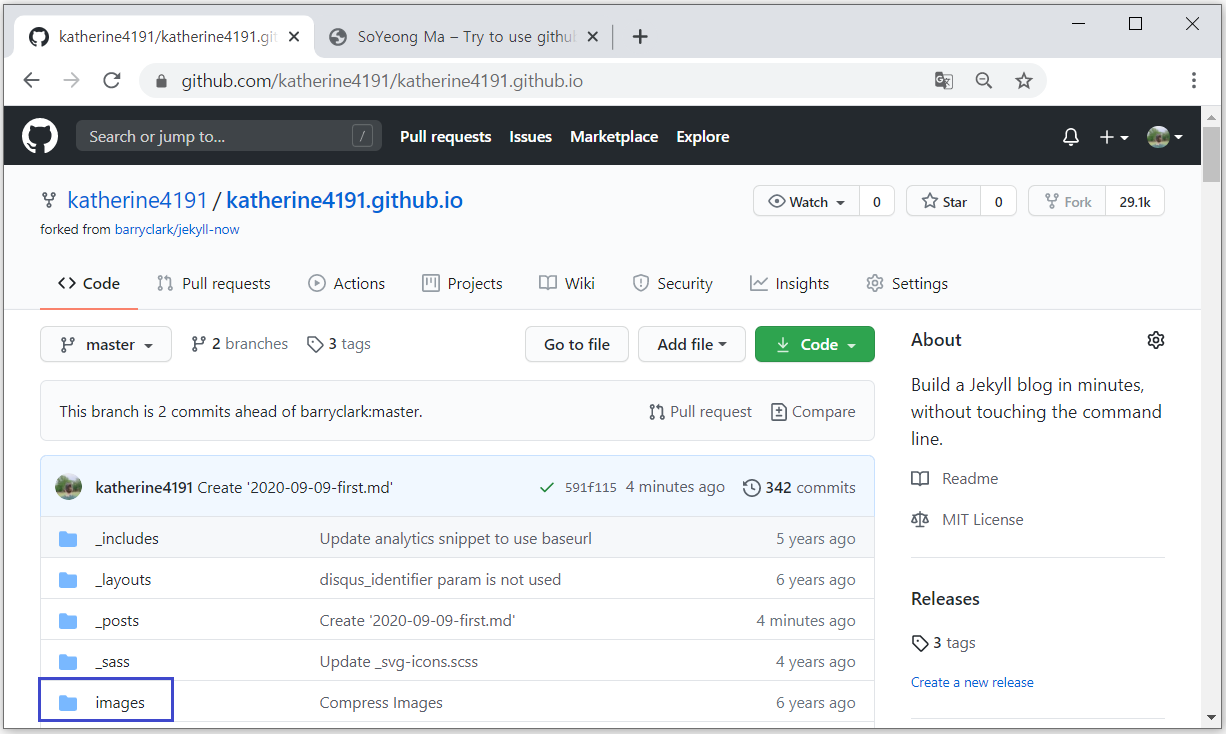
Task: Open Pull requests in top navigation
Action: point(445,137)
